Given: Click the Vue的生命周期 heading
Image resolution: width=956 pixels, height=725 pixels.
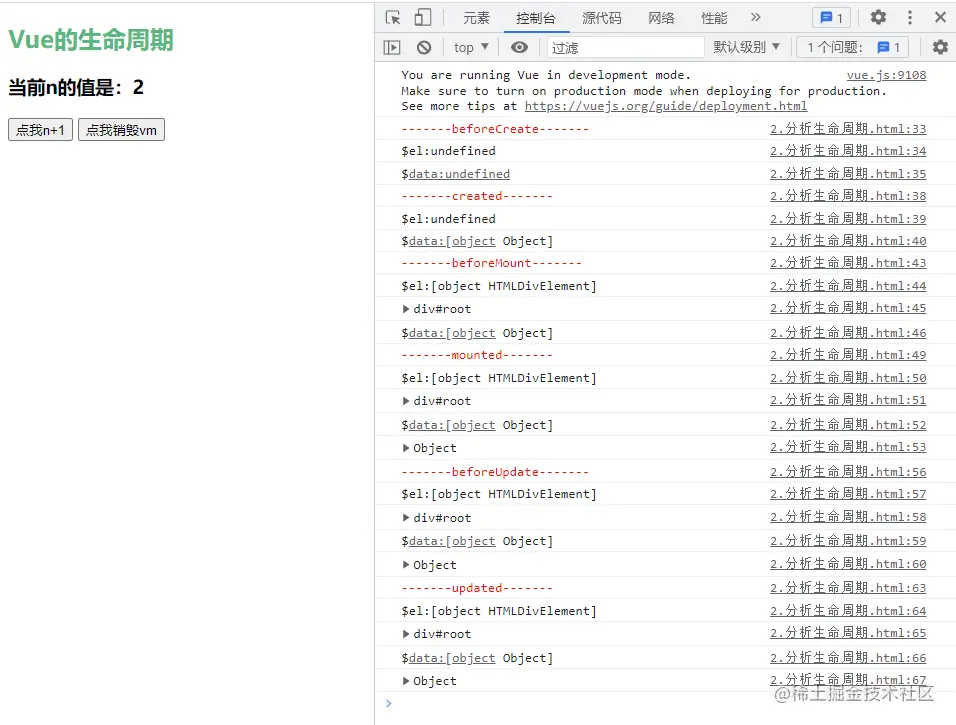Looking at the screenshot, I should (91, 40).
